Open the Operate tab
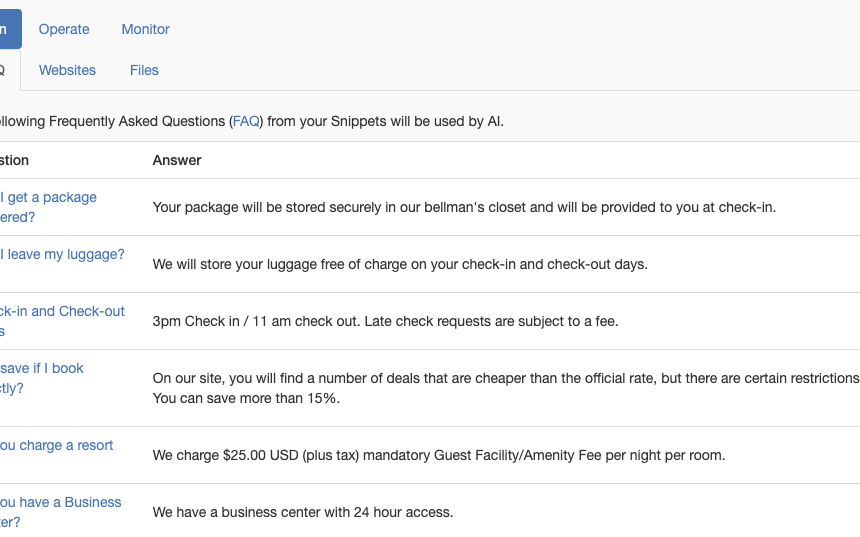The height and width of the screenshot is (537, 860). (x=64, y=29)
